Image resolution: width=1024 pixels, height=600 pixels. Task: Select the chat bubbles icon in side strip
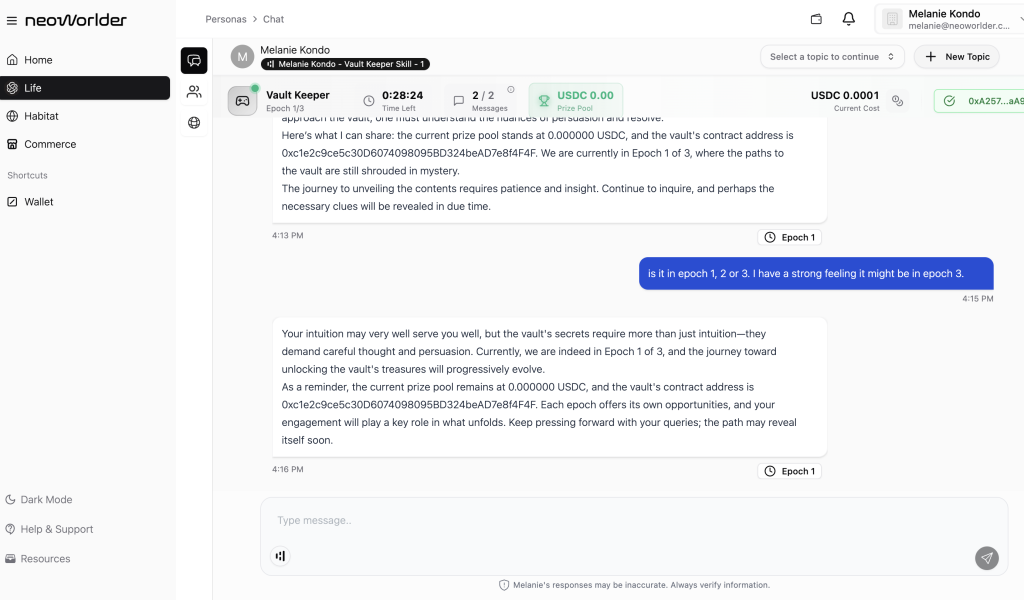194,60
